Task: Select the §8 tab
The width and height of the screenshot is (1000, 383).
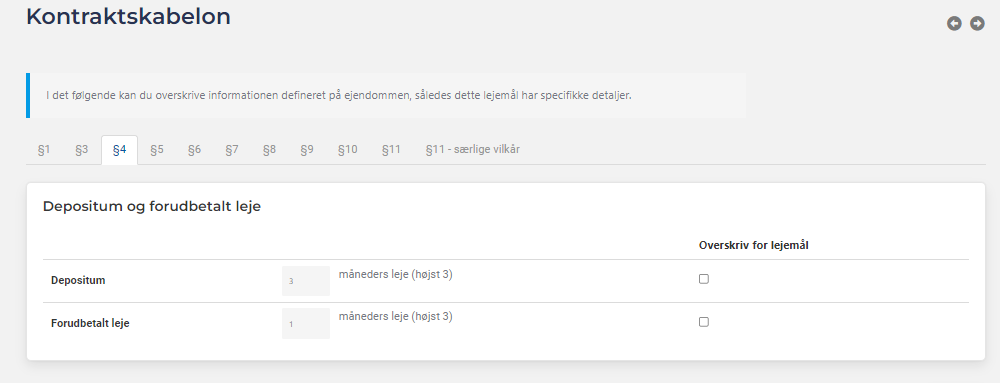Action: [x=270, y=150]
